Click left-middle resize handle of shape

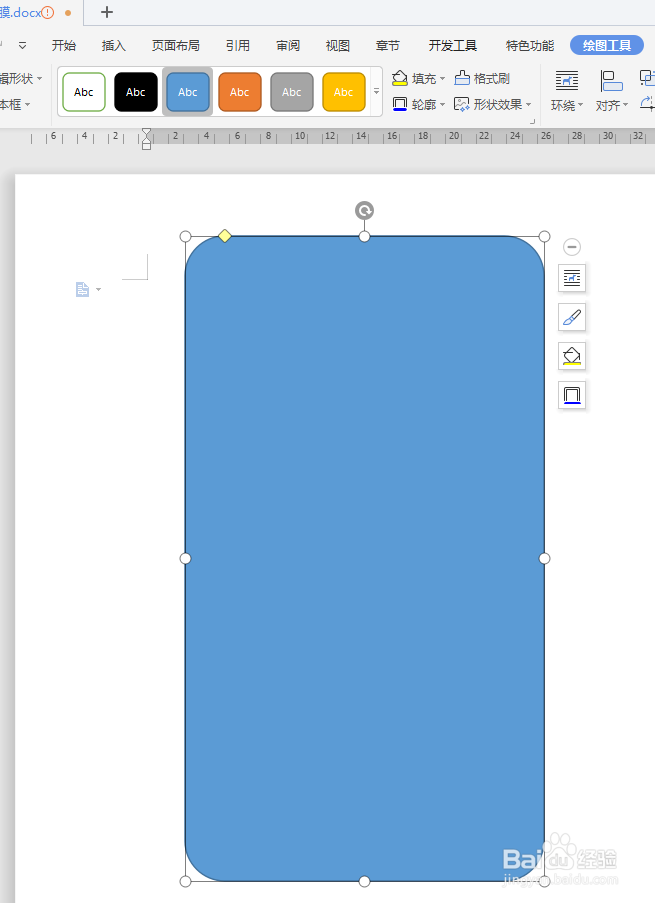[185, 558]
